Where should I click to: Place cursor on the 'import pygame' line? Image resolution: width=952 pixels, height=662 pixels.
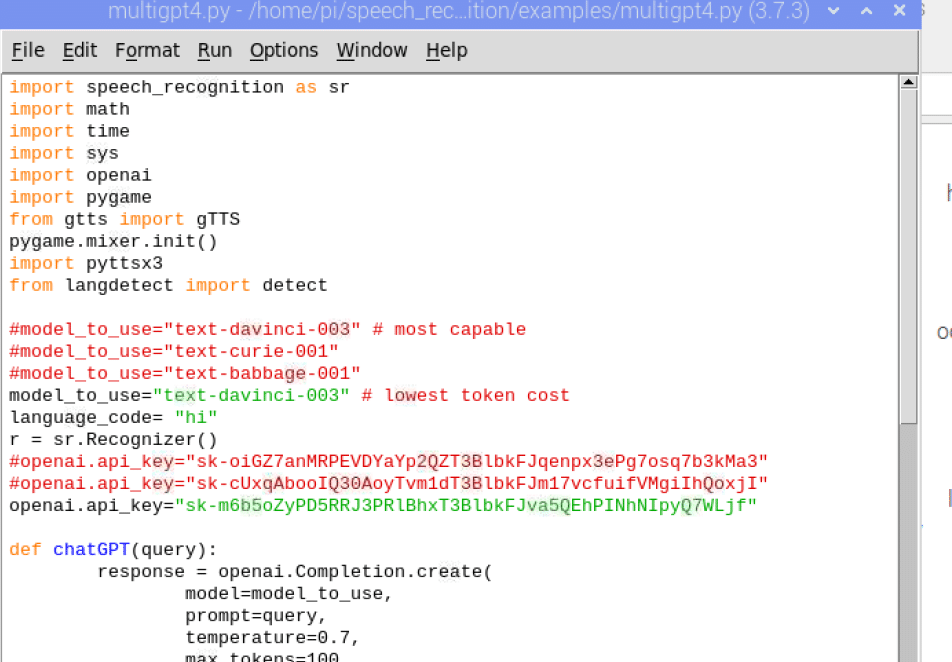81,197
